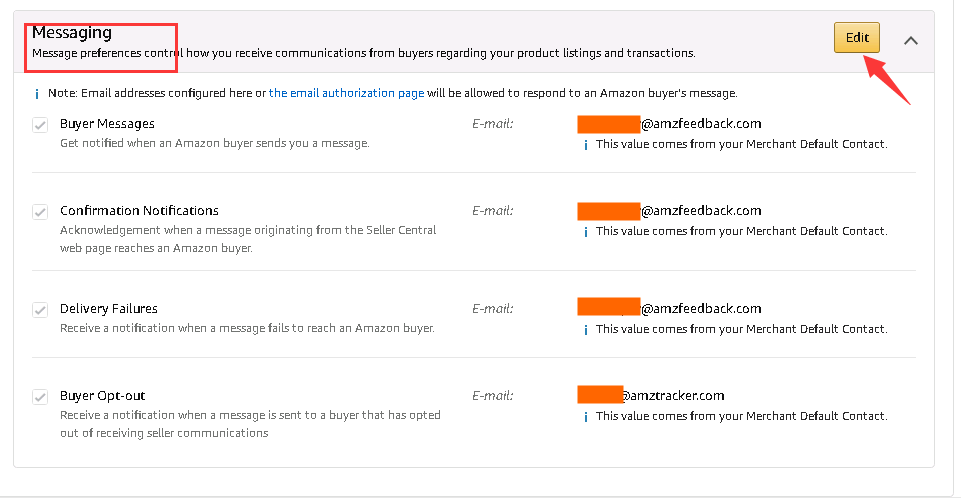Toggle the Delivery Failures checkbox
The width and height of the screenshot is (961, 501).
(40, 310)
